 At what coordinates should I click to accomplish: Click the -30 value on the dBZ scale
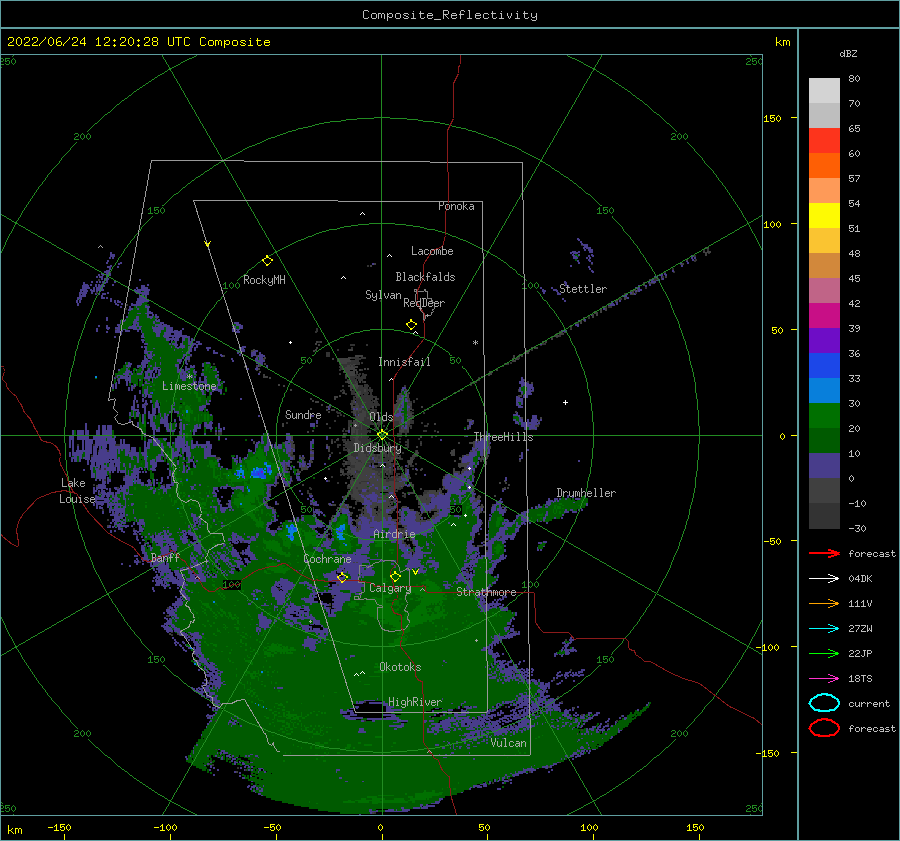(x=857, y=528)
